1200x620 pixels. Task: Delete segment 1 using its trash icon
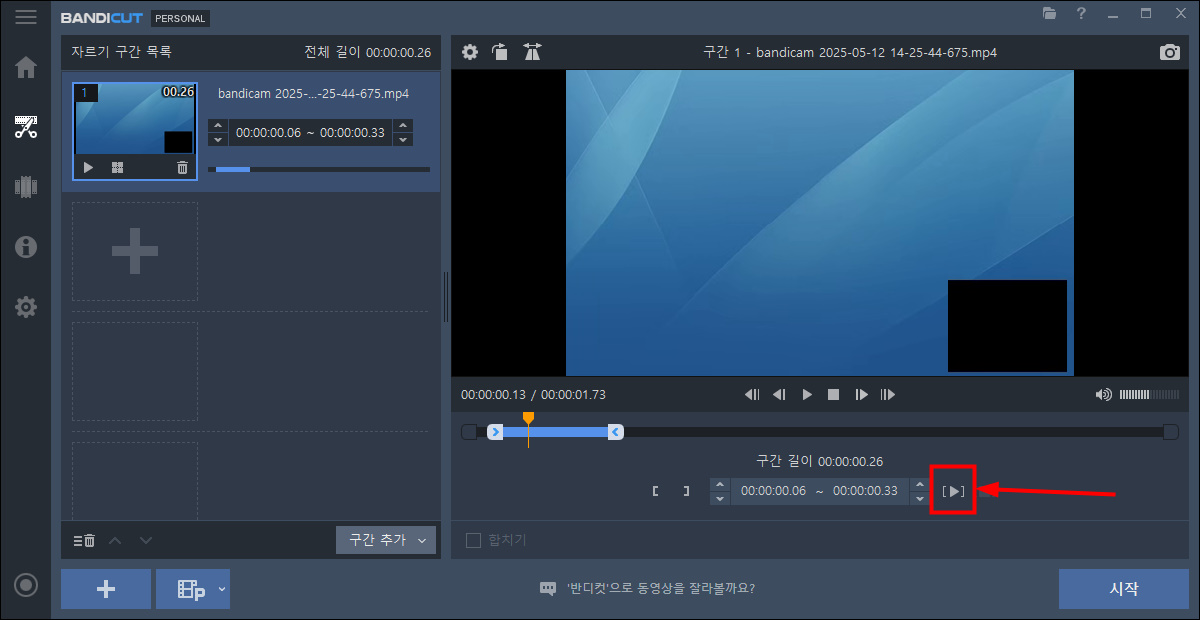click(182, 168)
